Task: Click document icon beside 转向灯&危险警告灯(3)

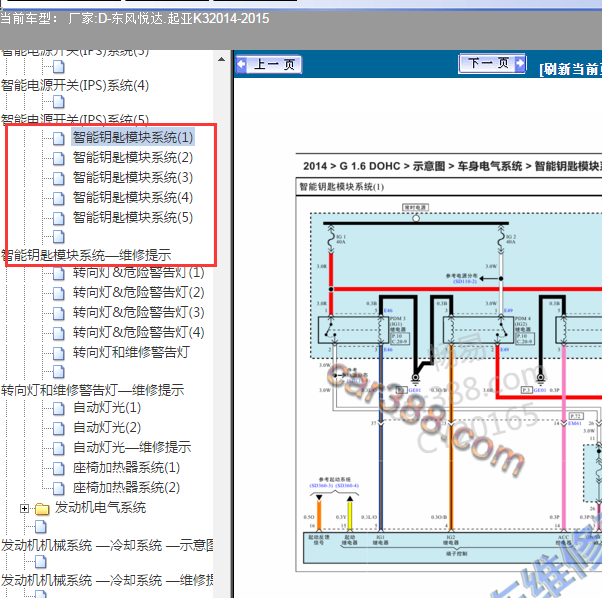Action: click(58, 313)
